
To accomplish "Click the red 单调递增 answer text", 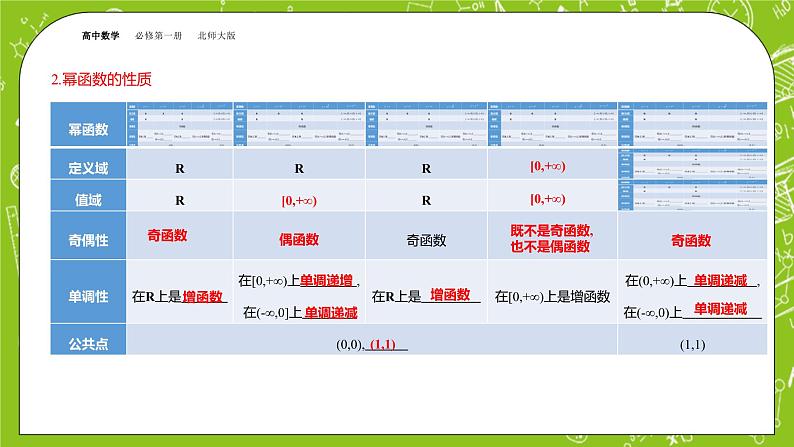I will tap(331, 280).
